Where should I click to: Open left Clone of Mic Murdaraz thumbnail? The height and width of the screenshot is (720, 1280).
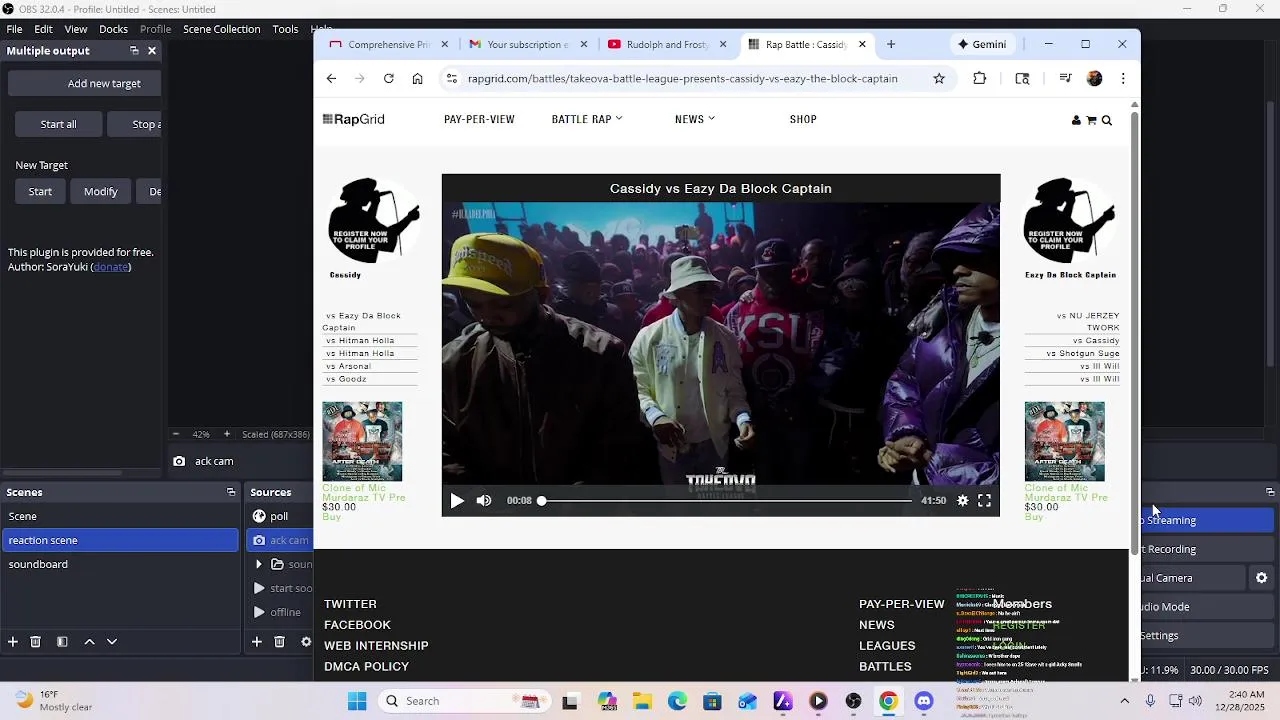(x=362, y=442)
